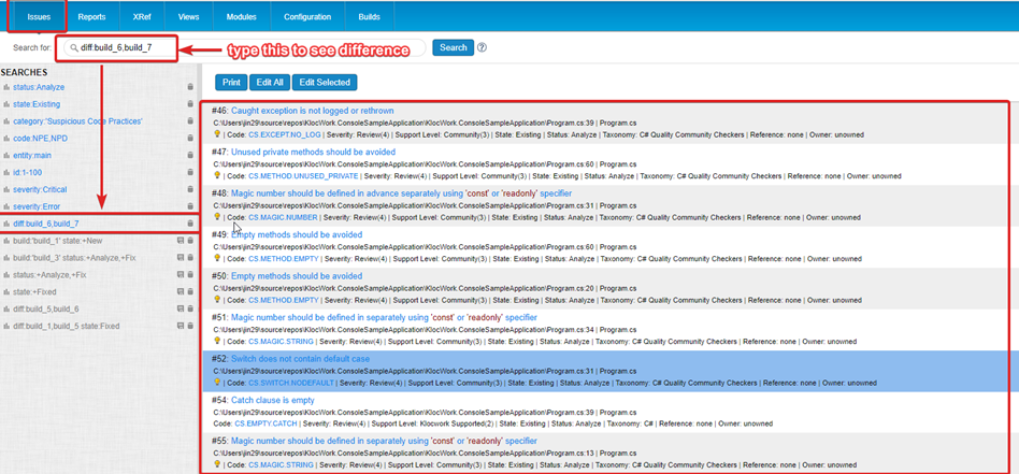Save the diff:build_5,build_6 recent search
This screenshot has height=474, width=1019.
pos(181,309)
